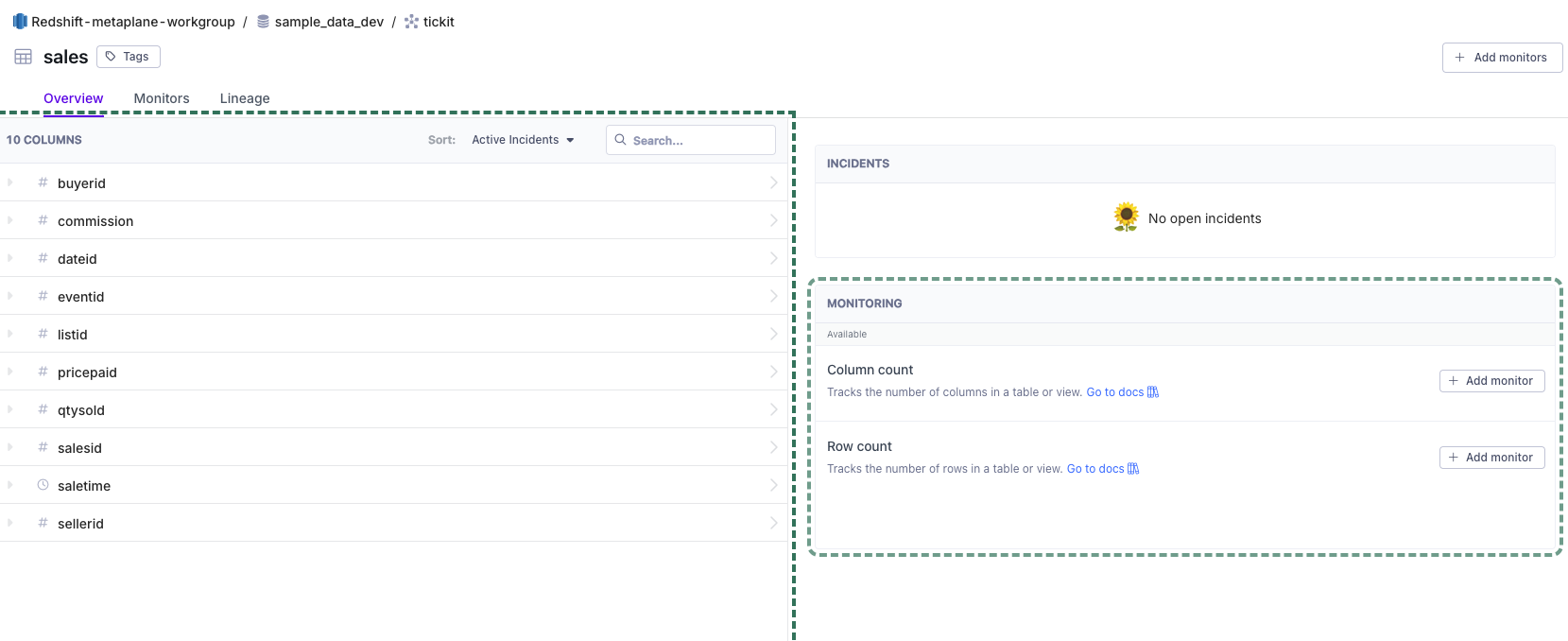Open the Sort Active Incidents dropdown
1568x641 pixels.
point(523,140)
